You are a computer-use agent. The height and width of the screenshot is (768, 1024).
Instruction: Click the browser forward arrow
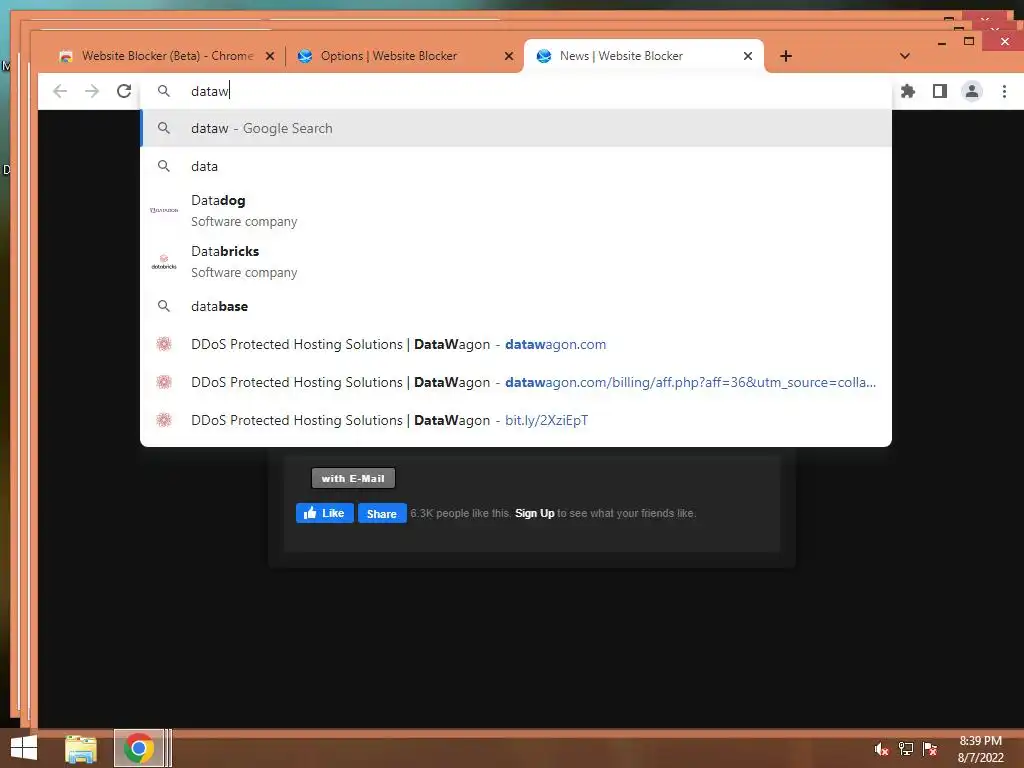pos(92,91)
